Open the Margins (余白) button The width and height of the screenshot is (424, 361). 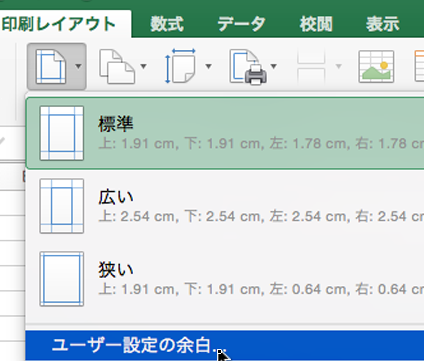pyautogui.click(x=57, y=66)
